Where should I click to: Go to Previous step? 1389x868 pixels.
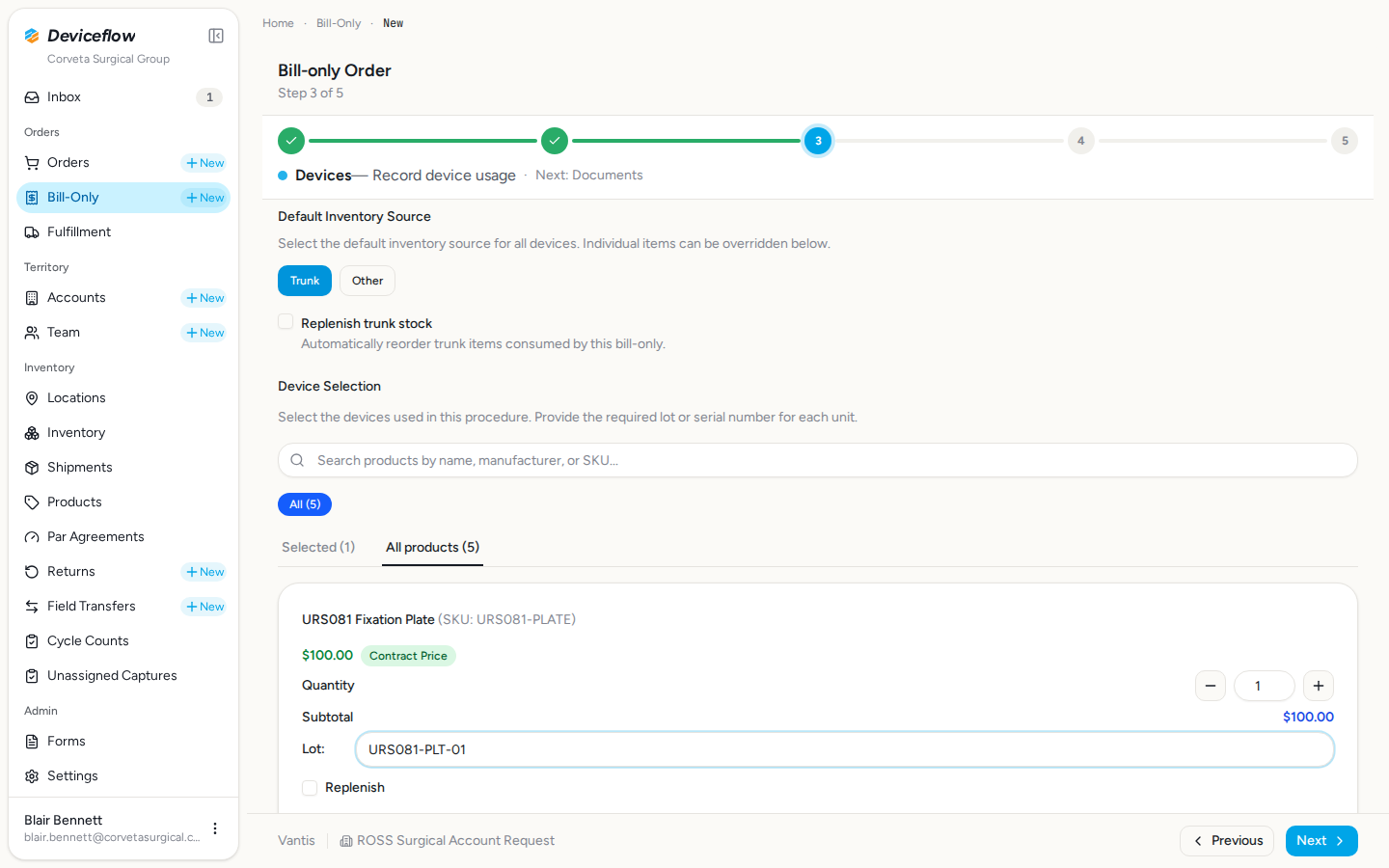(1227, 841)
